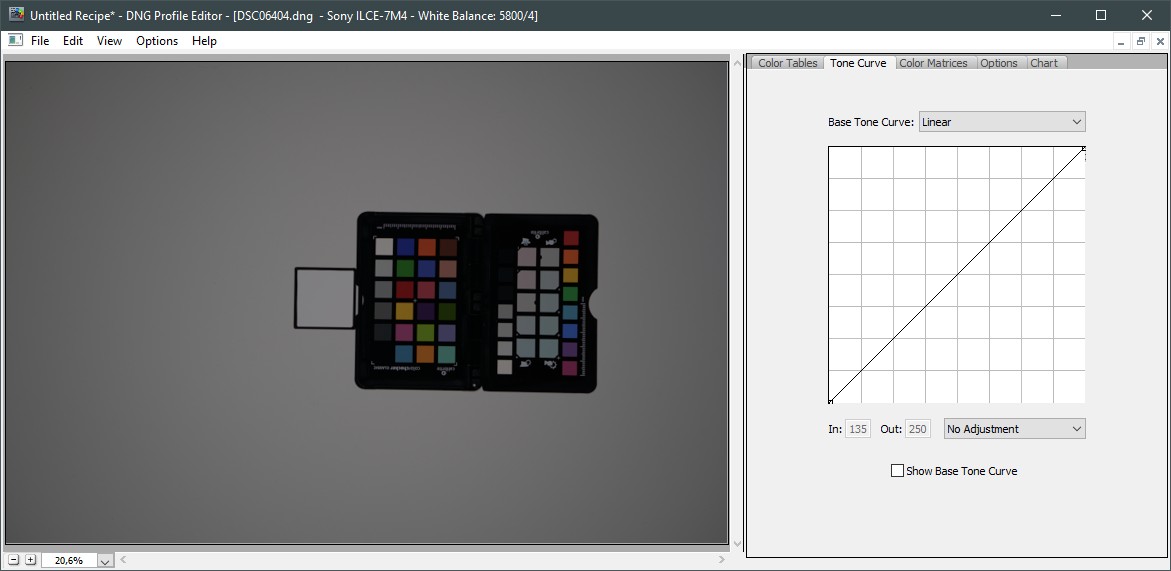Viewport: 1171px width, 571px height.
Task: Click the zoom in plus button
Action: 30,560
